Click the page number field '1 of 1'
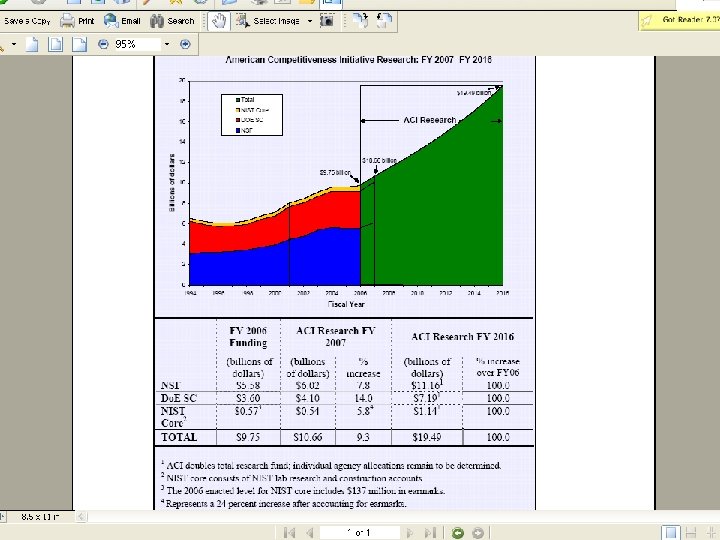 pos(359,533)
